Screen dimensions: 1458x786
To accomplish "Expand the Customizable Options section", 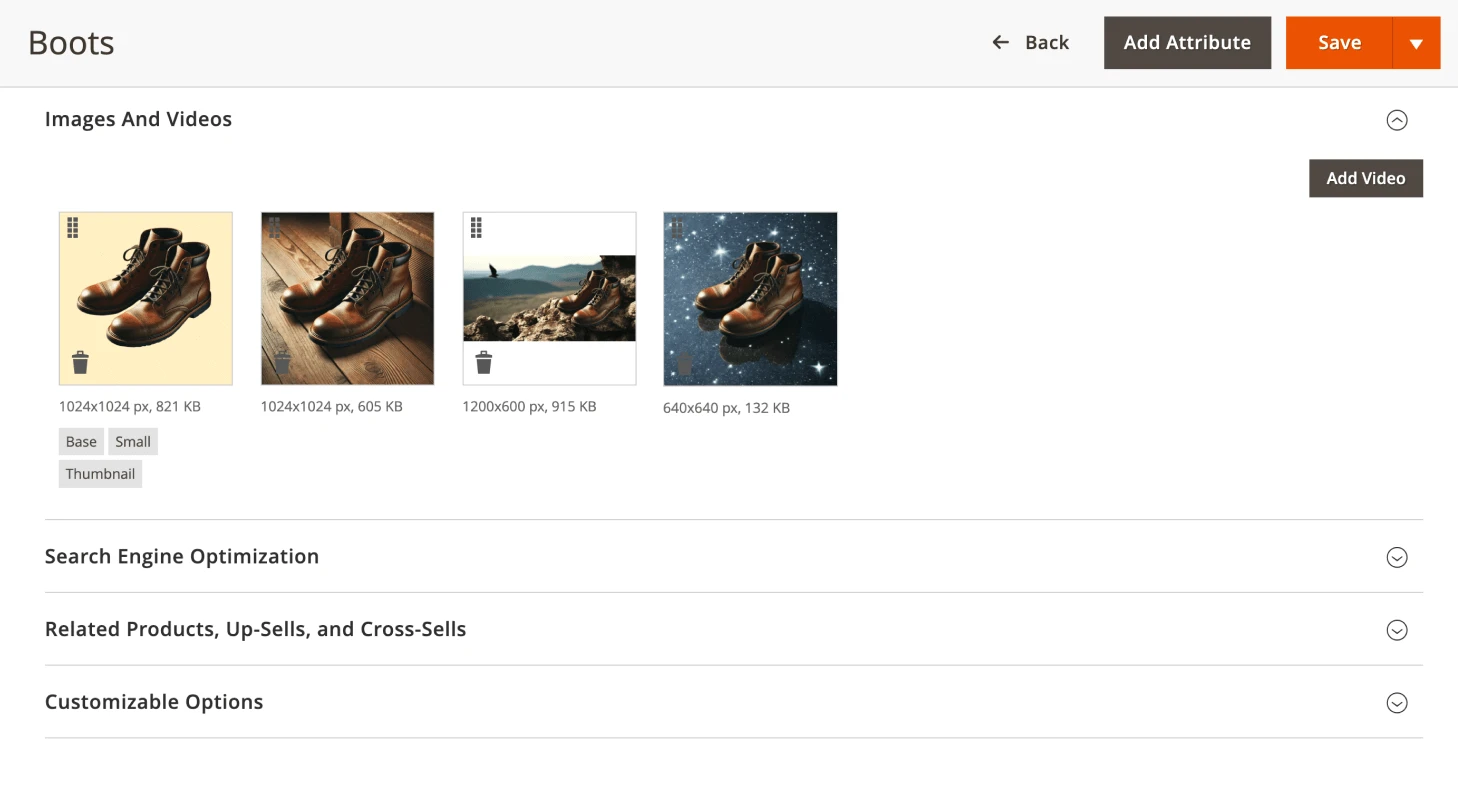I will click(x=1397, y=702).
